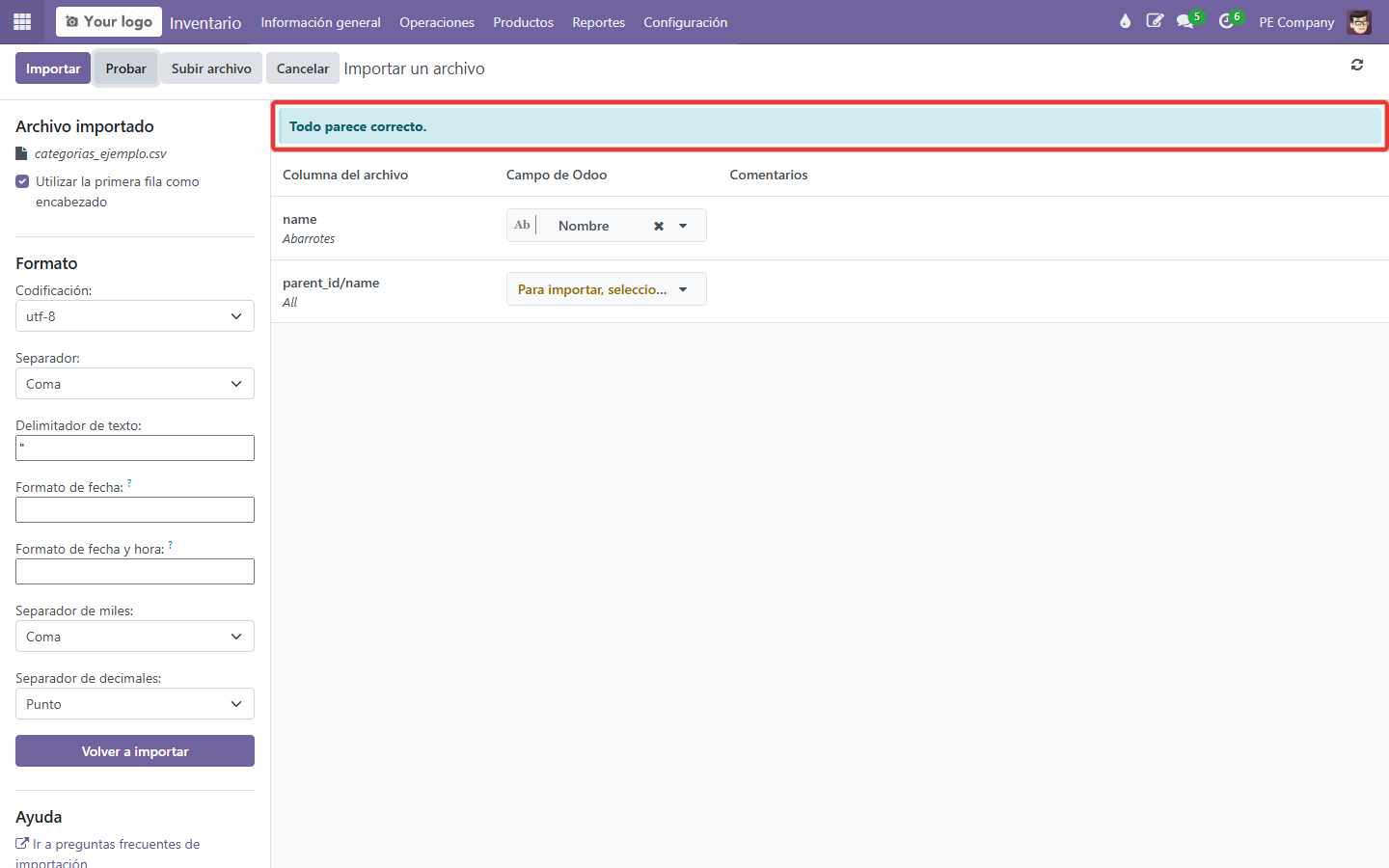The image size is (1389, 868).
Task: Open Información general menu
Action: click(x=320, y=22)
